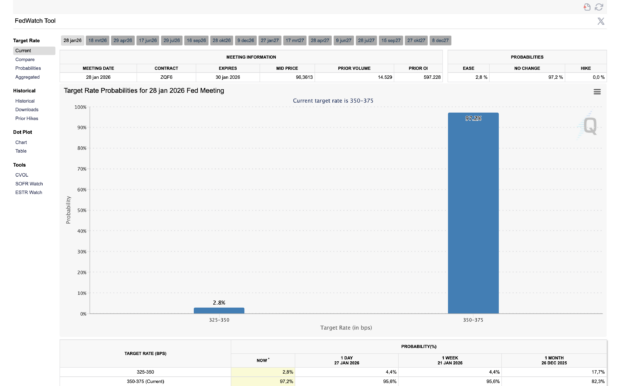Click the 1 Day 27 Jan 2026 header

coord(347,360)
